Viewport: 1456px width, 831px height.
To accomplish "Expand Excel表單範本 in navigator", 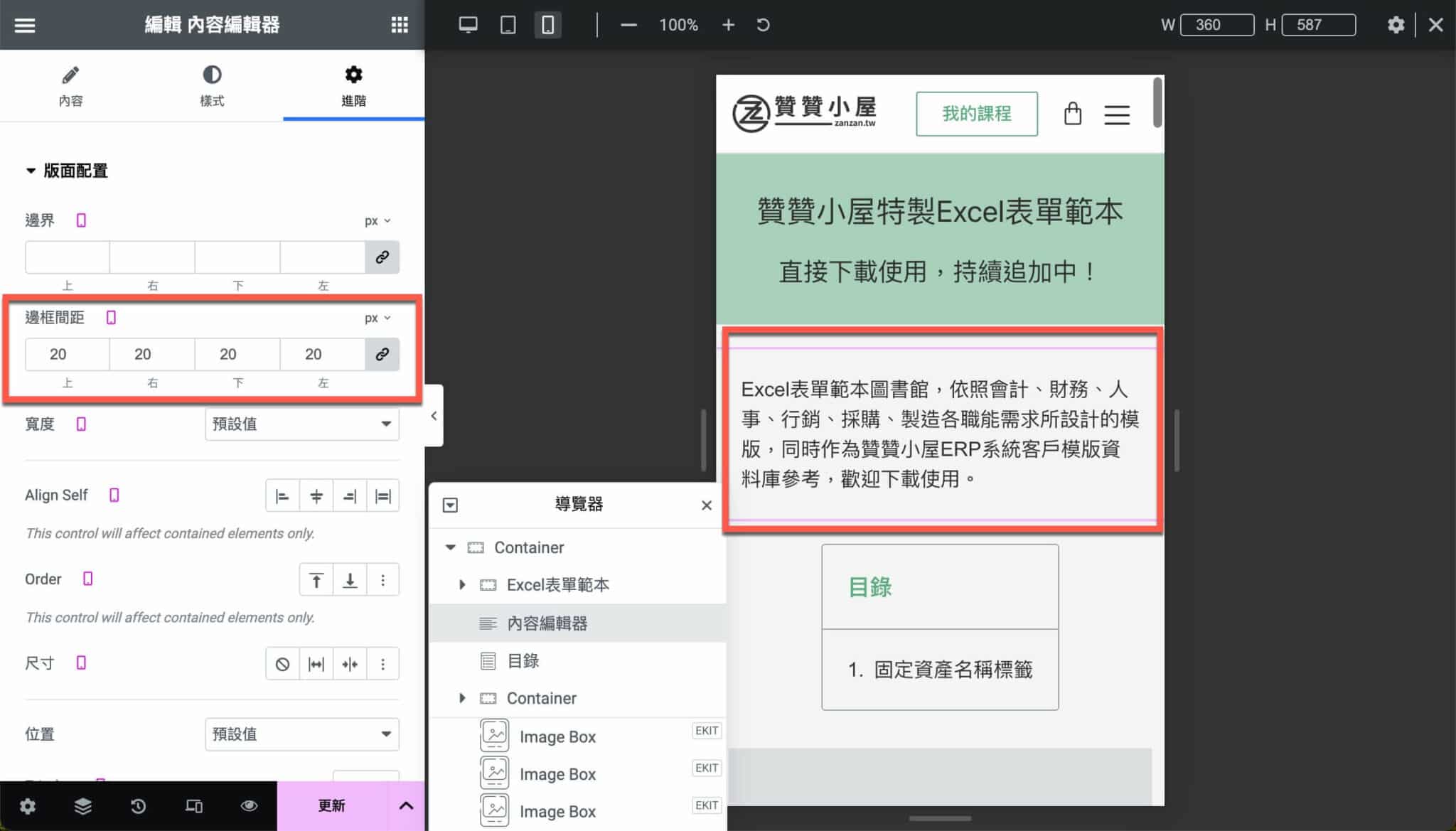I will coord(462,584).
